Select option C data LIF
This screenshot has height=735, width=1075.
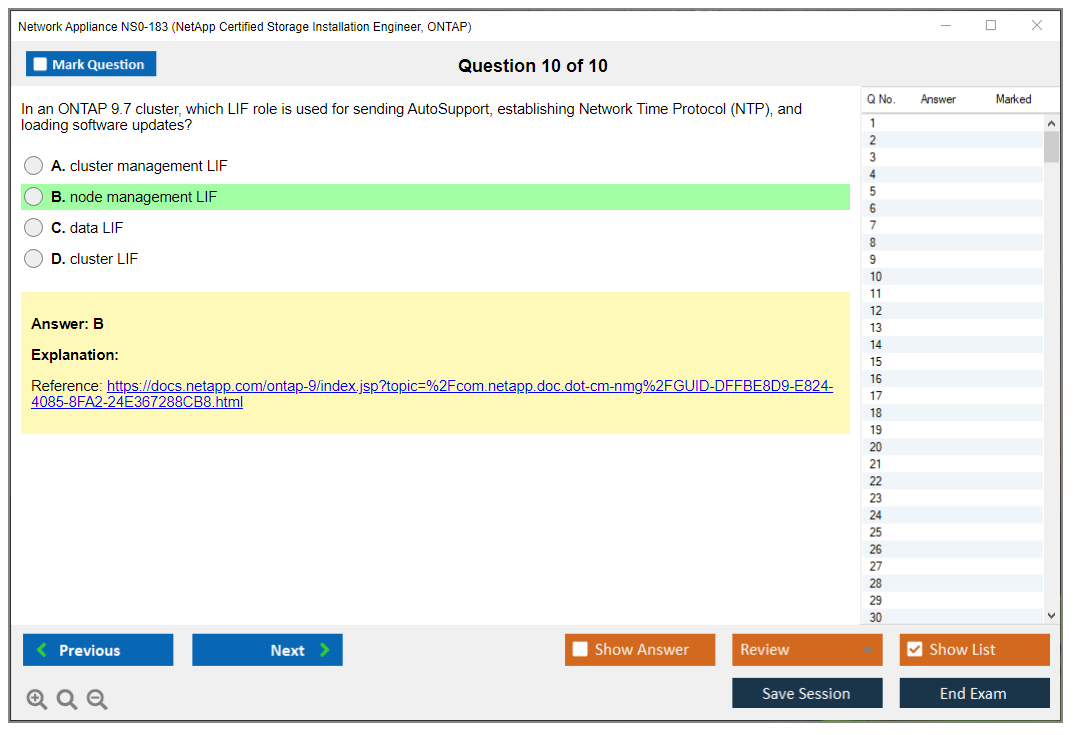(x=34, y=228)
